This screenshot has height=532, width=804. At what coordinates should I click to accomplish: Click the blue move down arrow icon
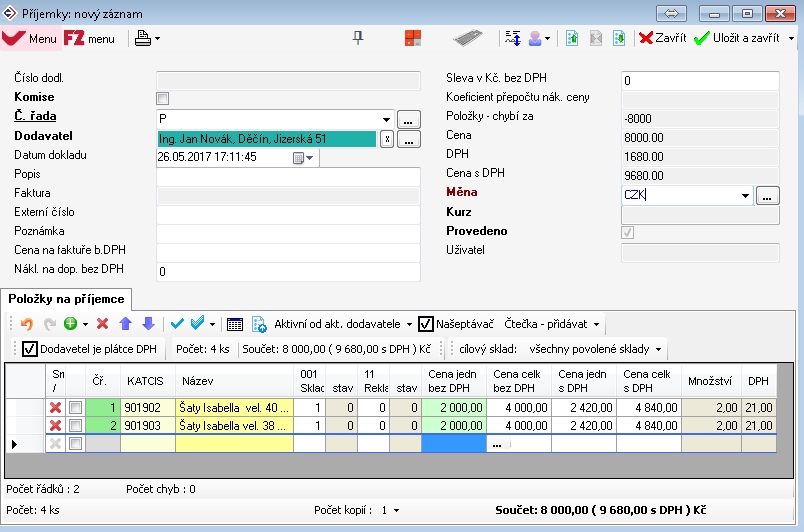point(148,323)
